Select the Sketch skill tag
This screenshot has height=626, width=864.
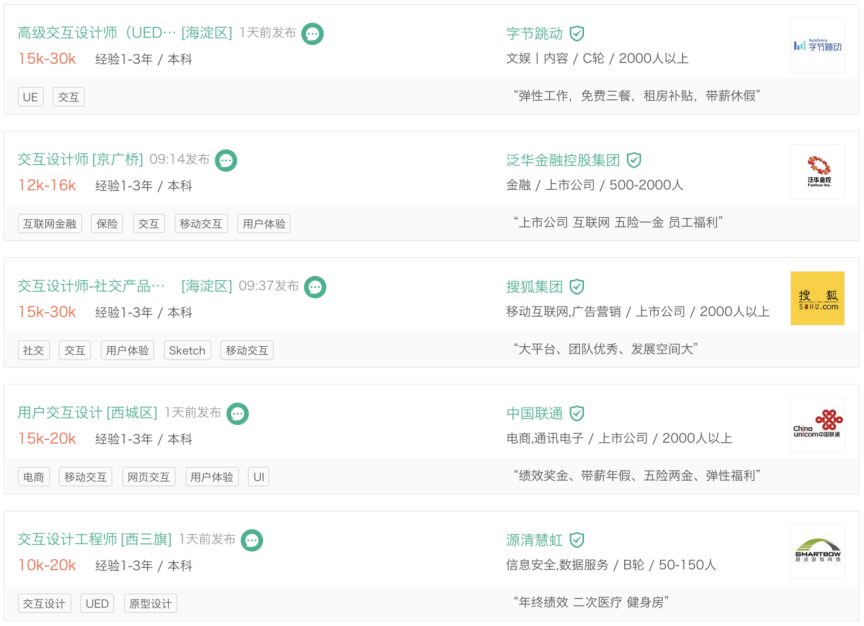[x=187, y=350]
